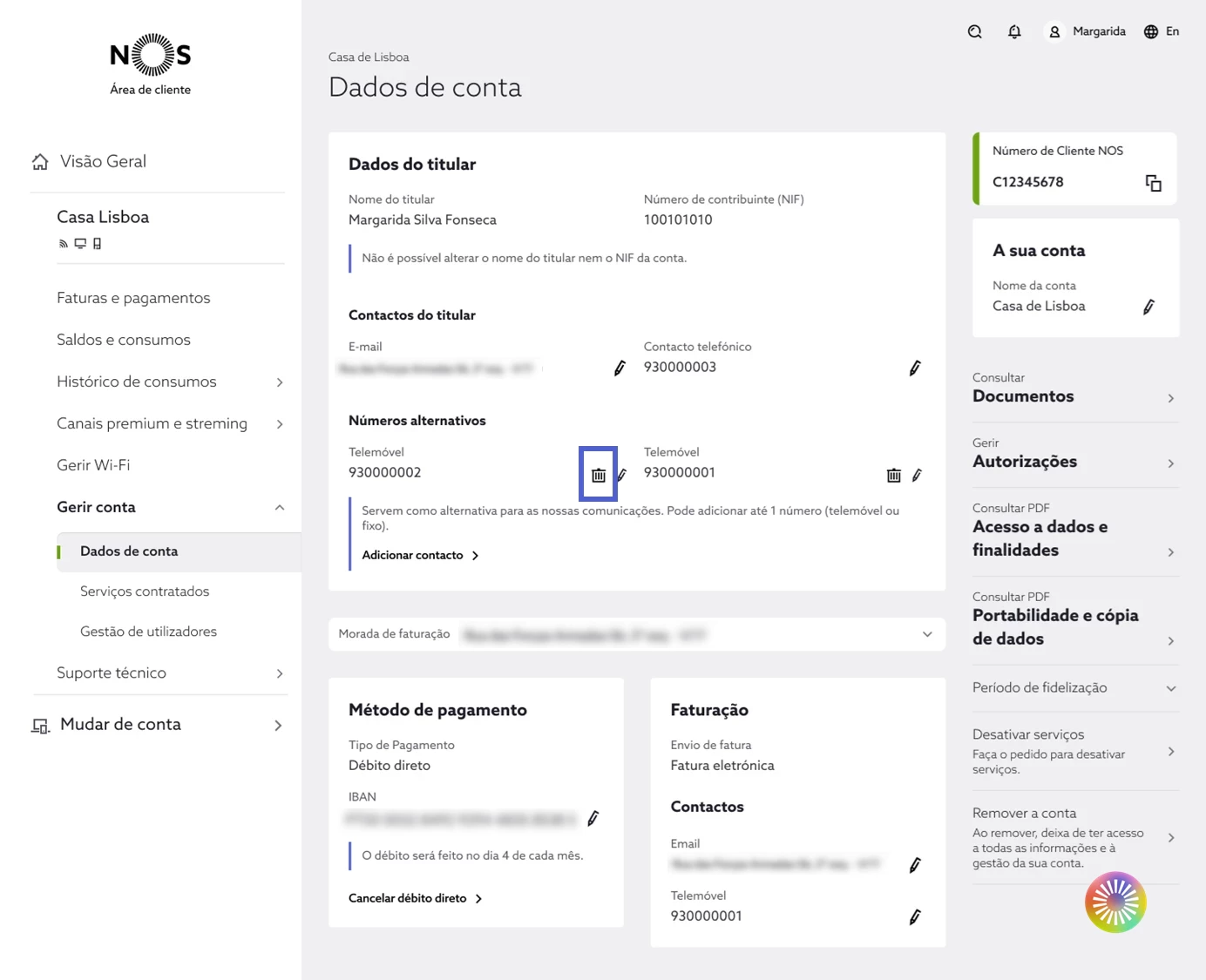Select Dados de conta menu item
The height and width of the screenshot is (980, 1206).
179,551
